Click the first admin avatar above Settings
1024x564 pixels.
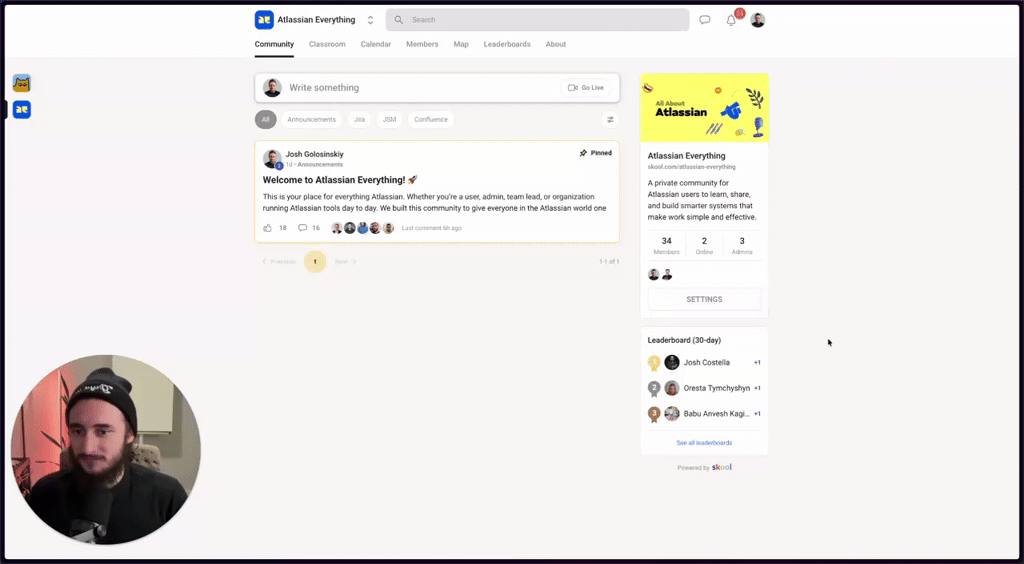pos(654,275)
